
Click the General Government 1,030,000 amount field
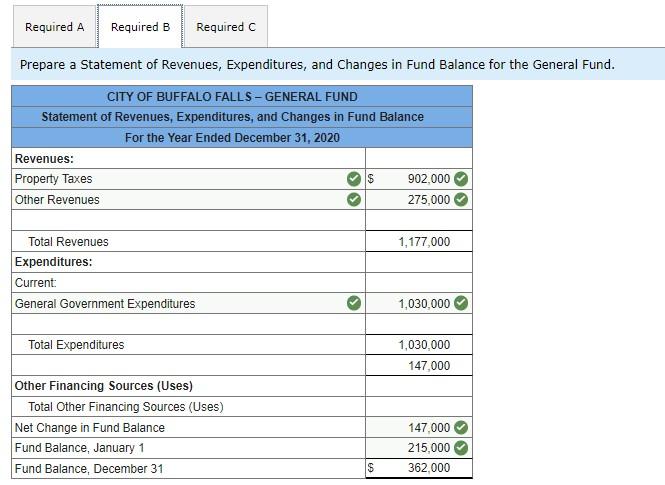click(419, 303)
